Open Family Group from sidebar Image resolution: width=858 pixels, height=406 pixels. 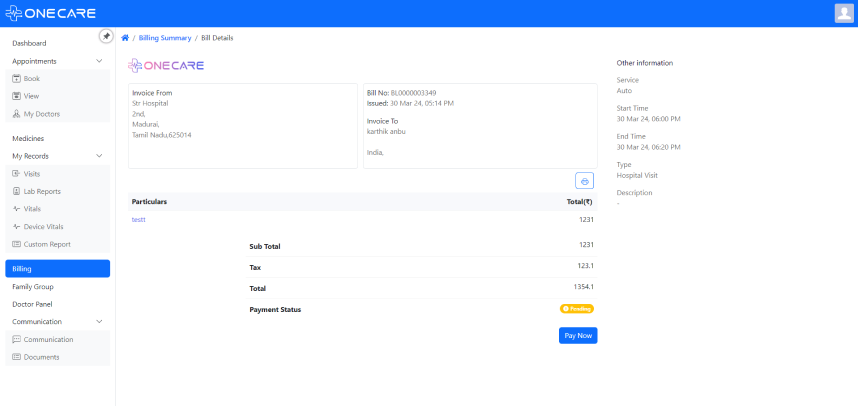click(x=33, y=287)
